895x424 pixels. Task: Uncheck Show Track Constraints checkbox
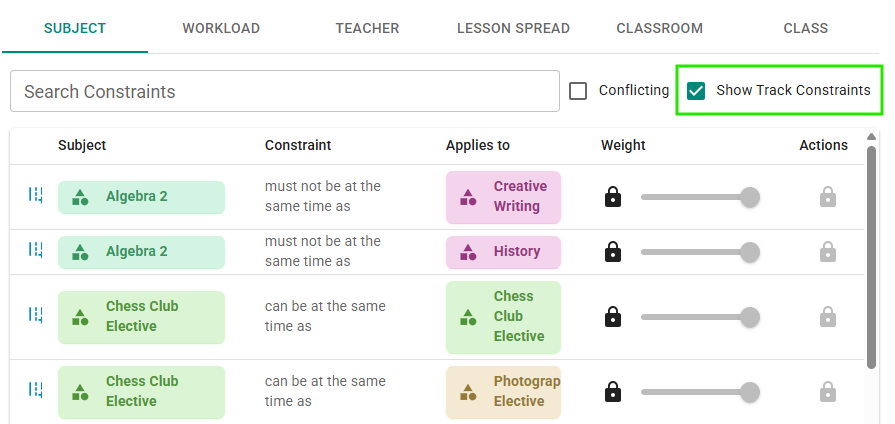[696, 91]
